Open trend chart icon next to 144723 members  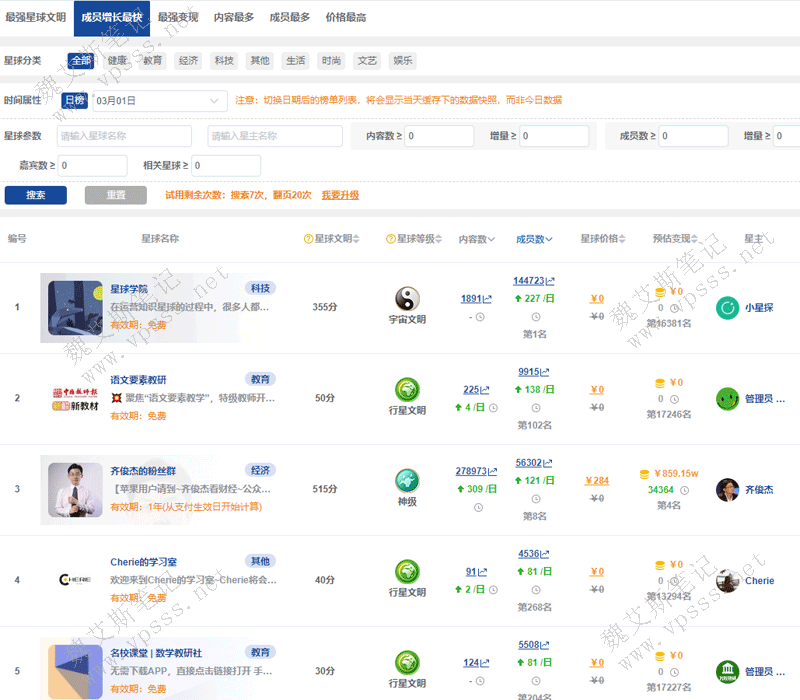coord(549,282)
